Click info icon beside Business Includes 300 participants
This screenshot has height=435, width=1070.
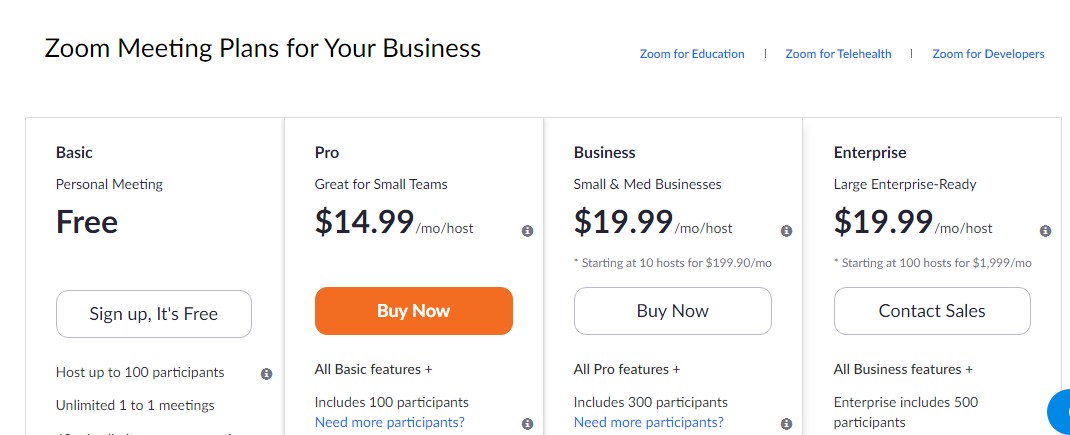point(786,424)
